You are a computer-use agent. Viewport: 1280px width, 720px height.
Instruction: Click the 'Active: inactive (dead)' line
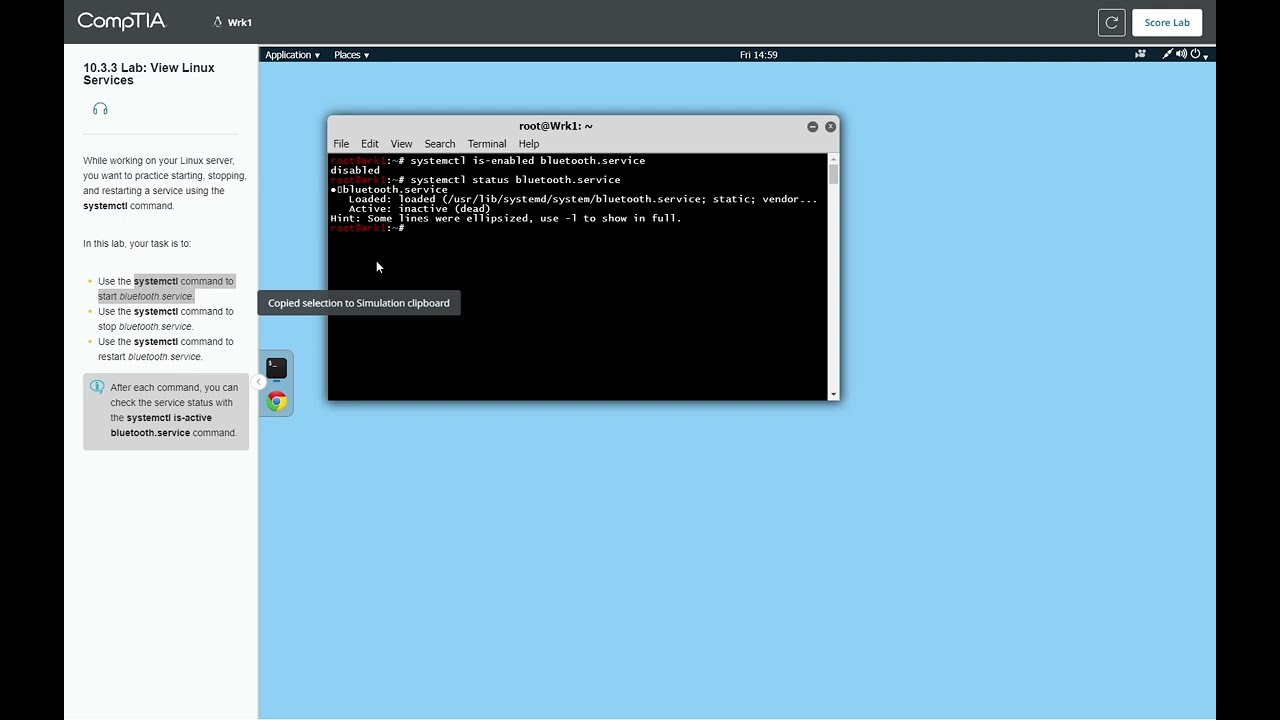click(419, 209)
